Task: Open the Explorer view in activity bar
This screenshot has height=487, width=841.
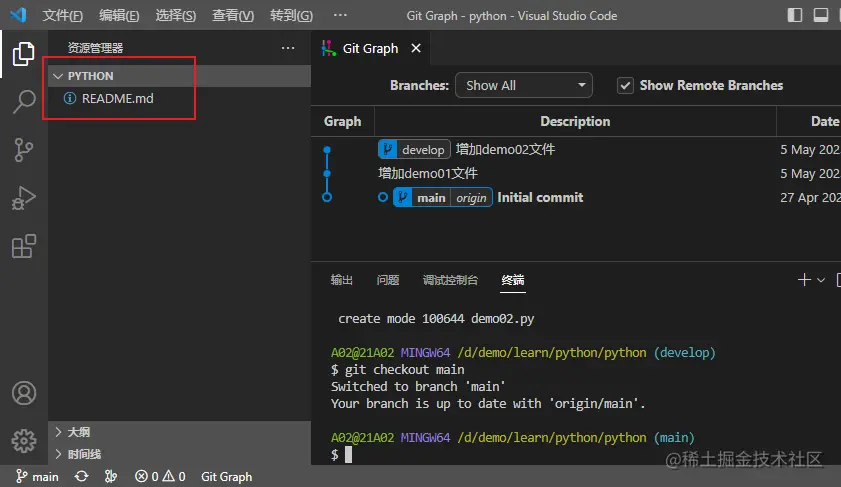Action: (x=24, y=54)
